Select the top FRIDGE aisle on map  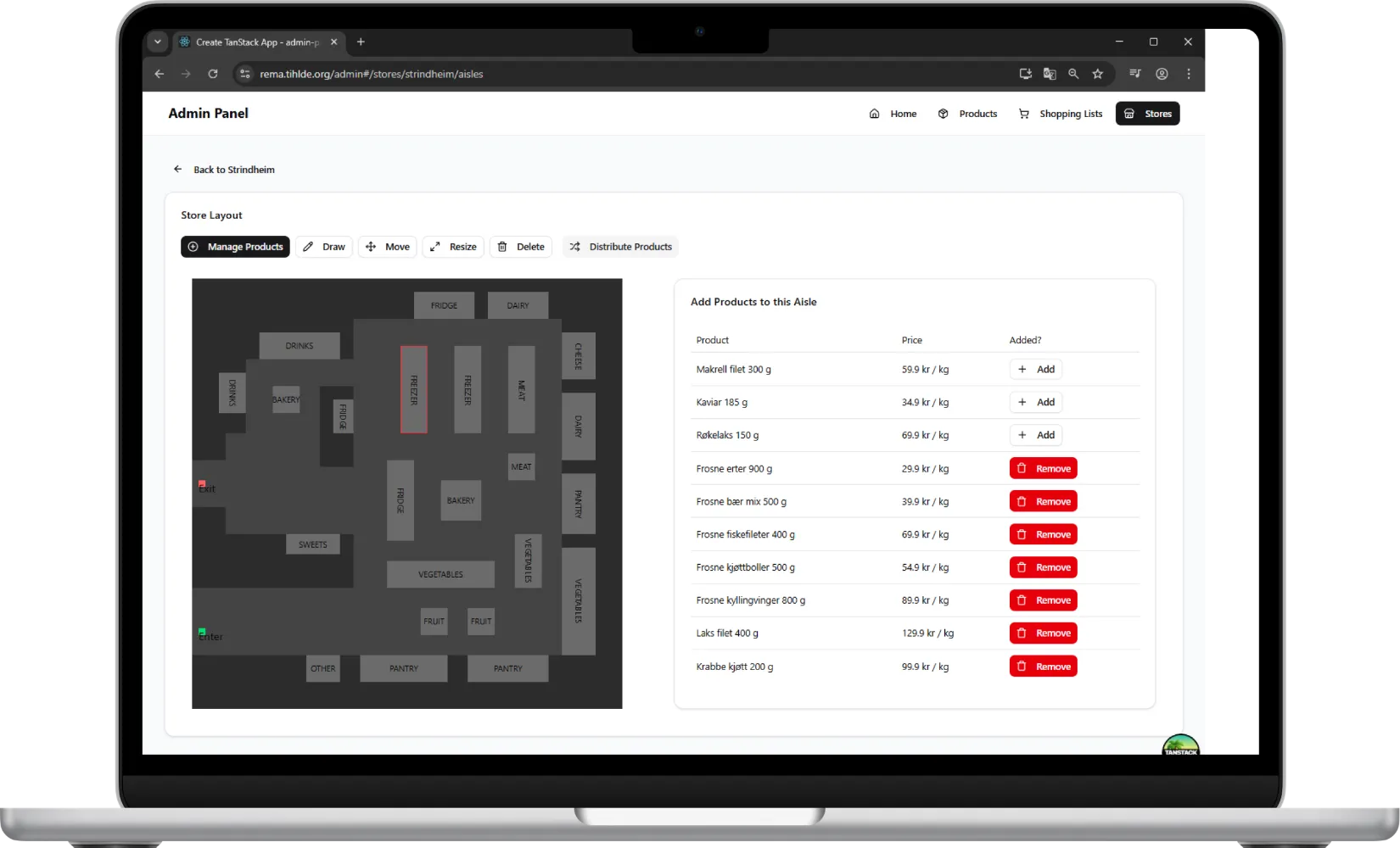[x=444, y=305]
